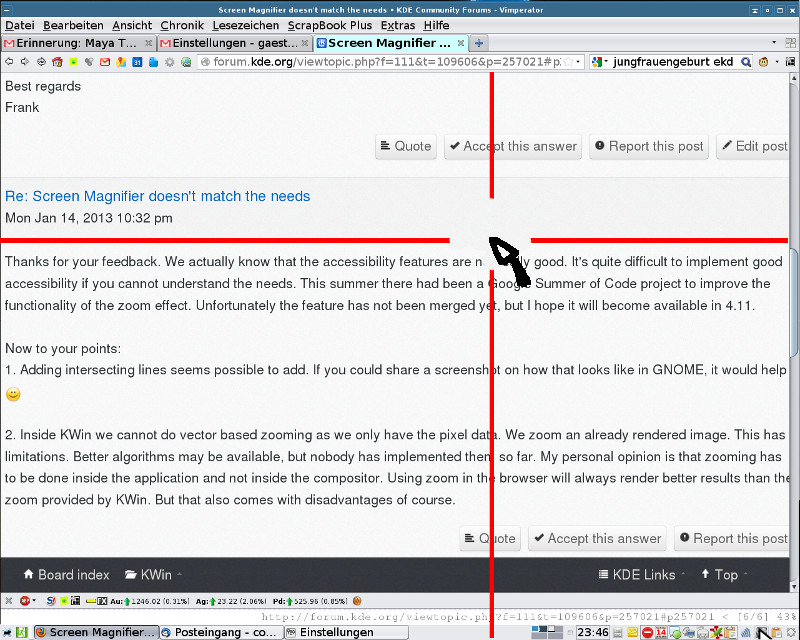Switch to the Einstellungen browser tab
Viewport: 800px width, 640px height.
[235, 43]
